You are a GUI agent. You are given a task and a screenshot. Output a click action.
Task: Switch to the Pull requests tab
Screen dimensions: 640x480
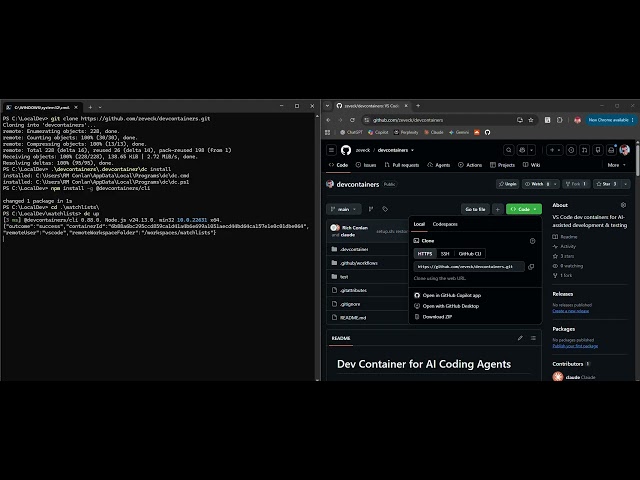pyautogui.click(x=402, y=165)
